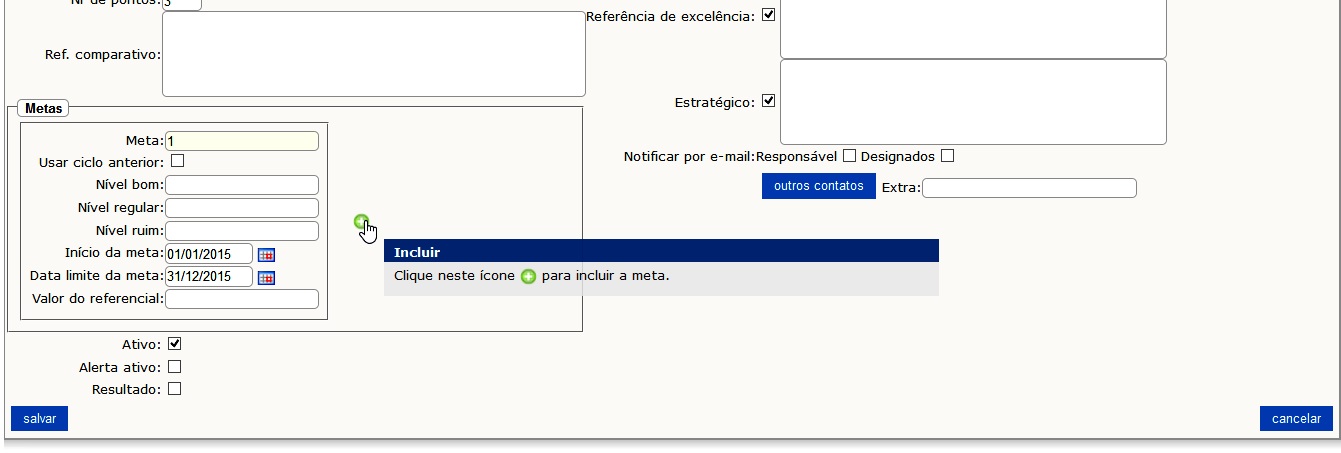1341x453 pixels.
Task: Select the Nível ruim input box
Action: pos(241,231)
